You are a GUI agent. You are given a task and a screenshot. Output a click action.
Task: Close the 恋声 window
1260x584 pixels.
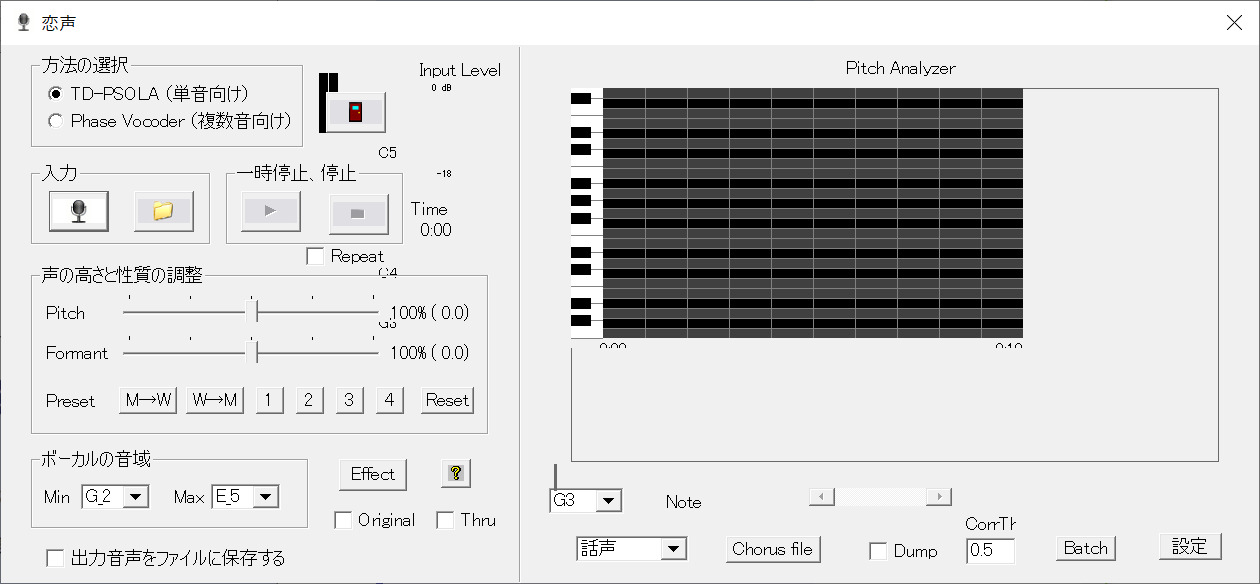tap(1234, 22)
